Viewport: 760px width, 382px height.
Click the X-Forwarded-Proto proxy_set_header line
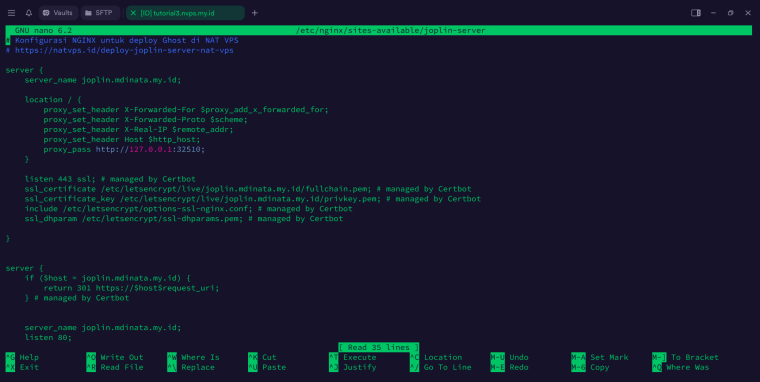[x=145, y=120]
